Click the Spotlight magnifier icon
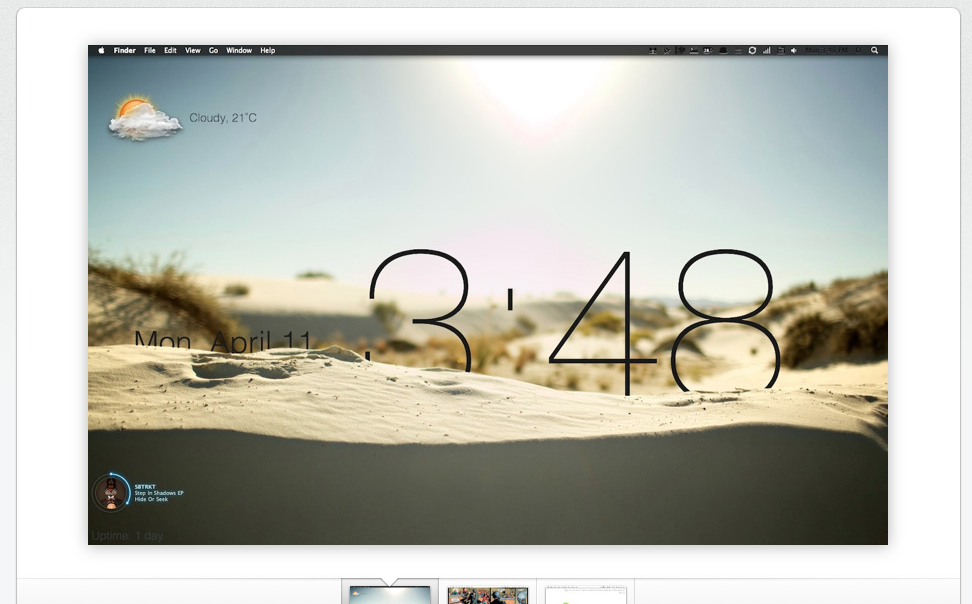Screen dimensions: 972x604 coord(875,50)
